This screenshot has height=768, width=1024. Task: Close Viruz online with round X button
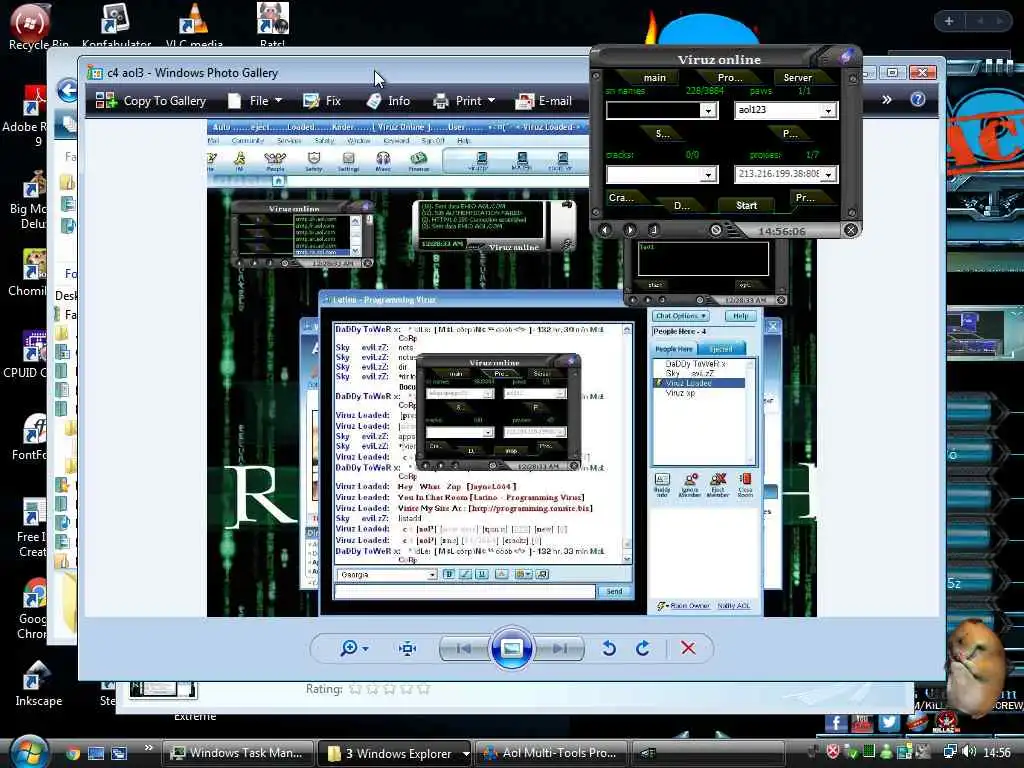pyautogui.click(x=850, y=230)
